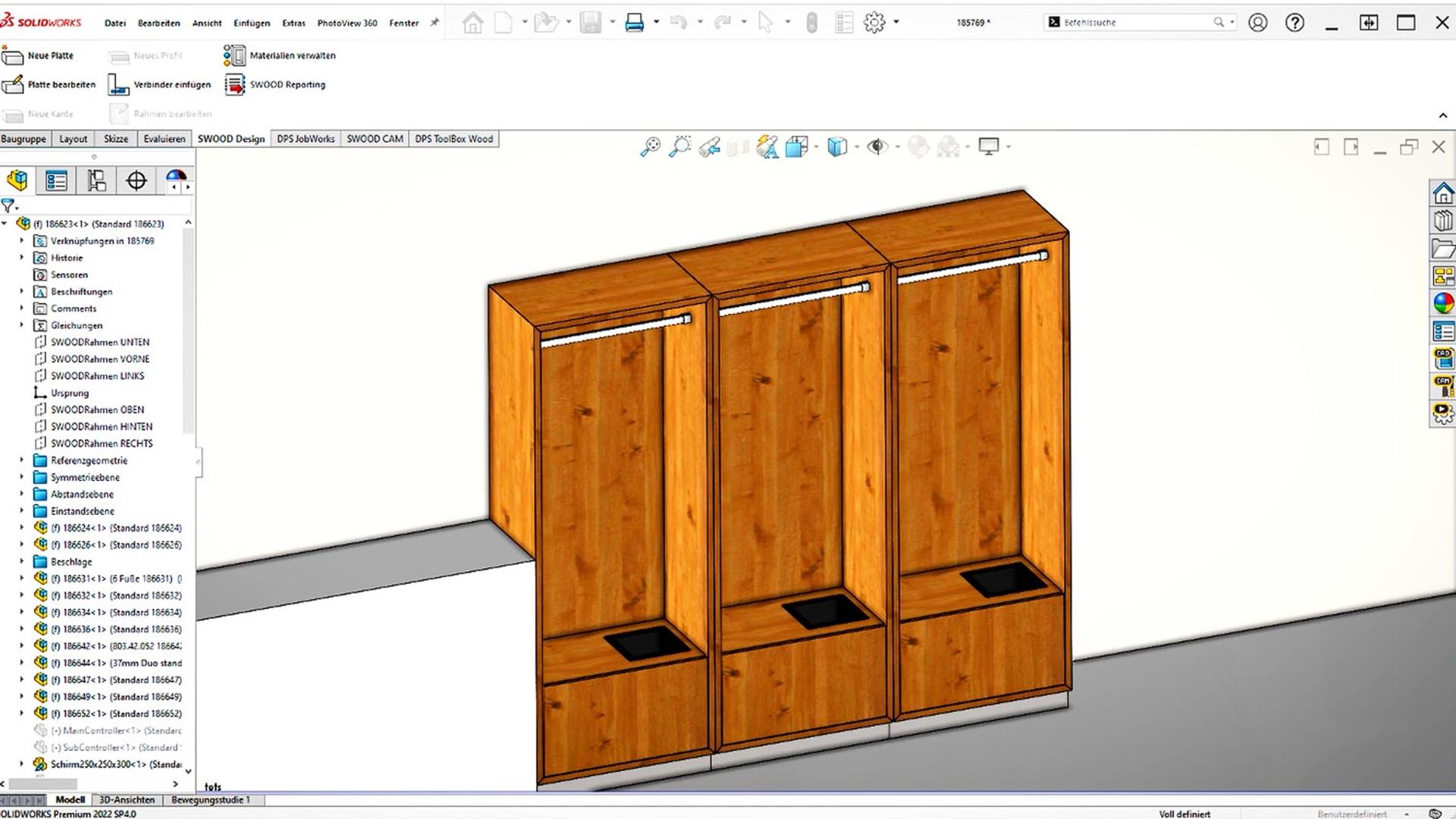Image resolution: width=1456 pixels, height=819 pixels.
Task: Open Materialien verwalten
Action: [280, 55]
